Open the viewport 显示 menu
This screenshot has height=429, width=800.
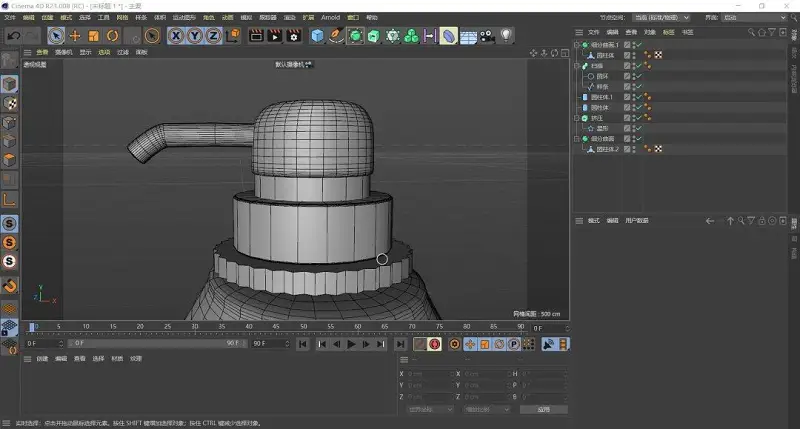85,52
